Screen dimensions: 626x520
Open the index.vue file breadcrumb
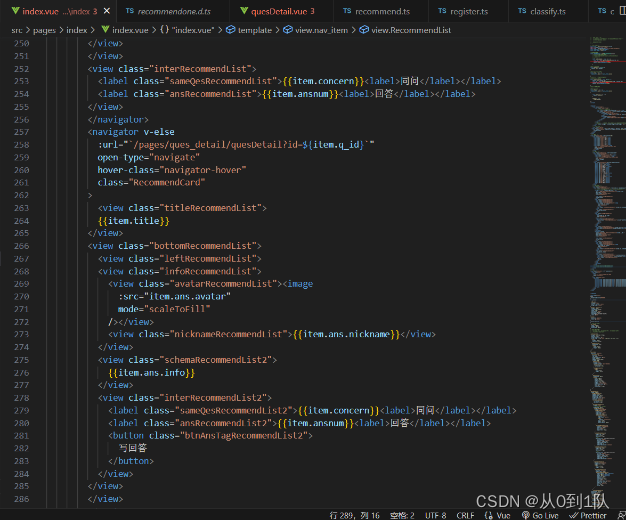130,30
